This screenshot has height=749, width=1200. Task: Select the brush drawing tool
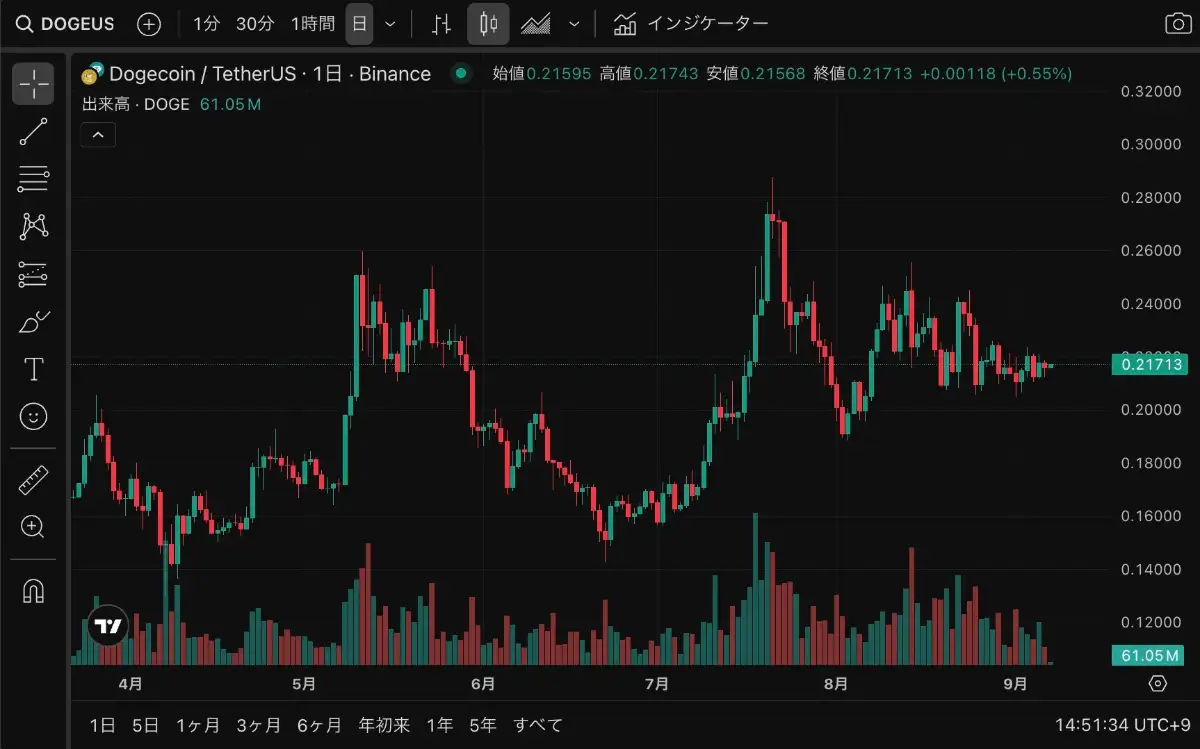tap(33, 320)
